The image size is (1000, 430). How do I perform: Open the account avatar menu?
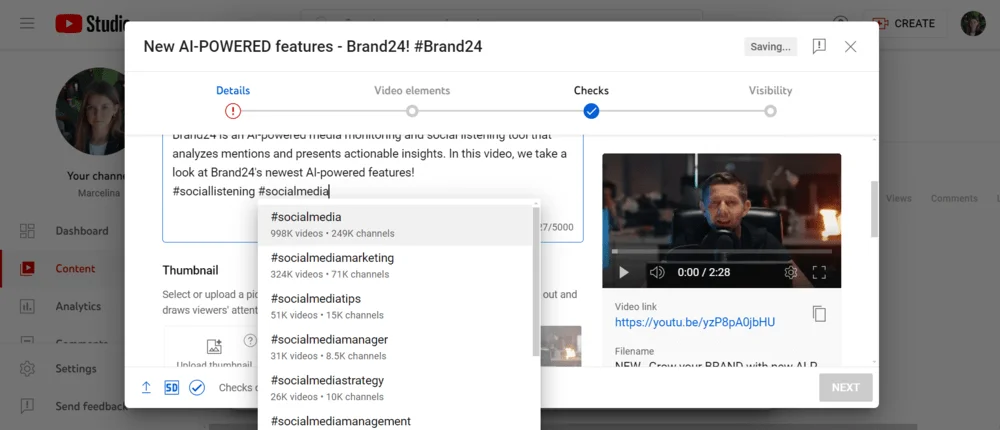(x=973, y=24)
